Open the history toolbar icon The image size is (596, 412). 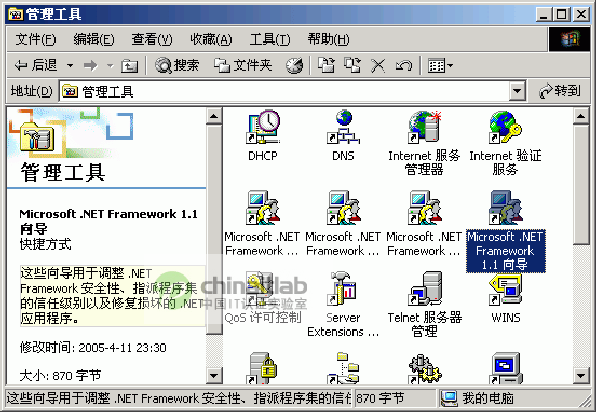click(295, 66)
